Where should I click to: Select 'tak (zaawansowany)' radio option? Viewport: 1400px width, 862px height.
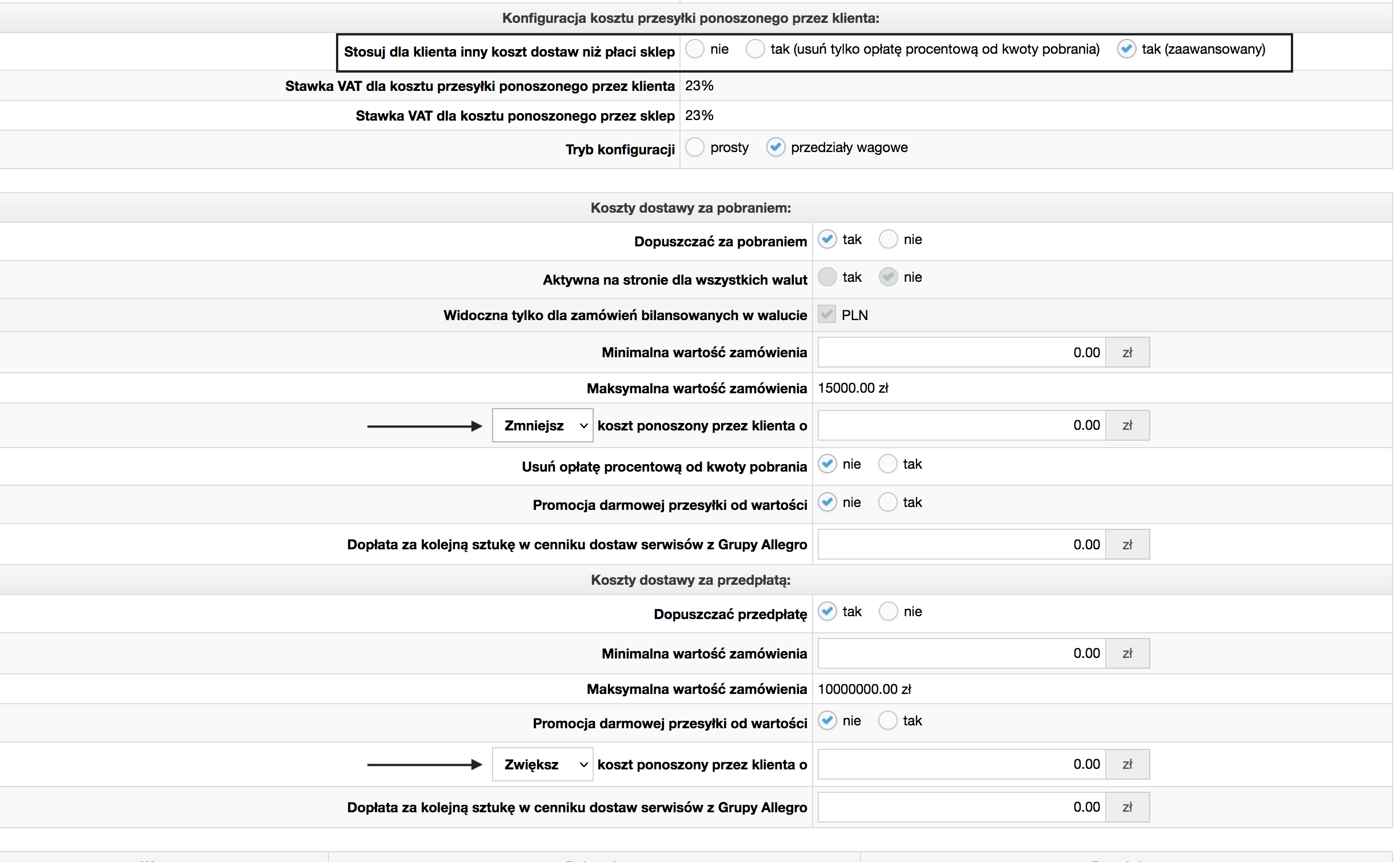(1126, 49)
